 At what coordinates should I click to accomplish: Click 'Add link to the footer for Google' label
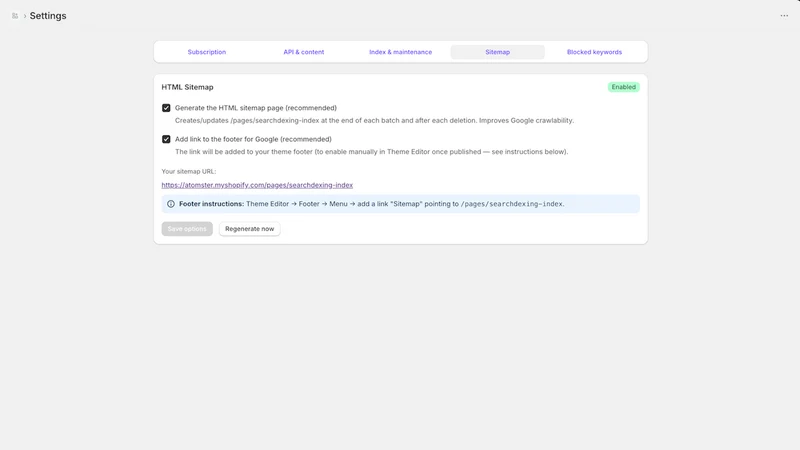pos(253,139)
